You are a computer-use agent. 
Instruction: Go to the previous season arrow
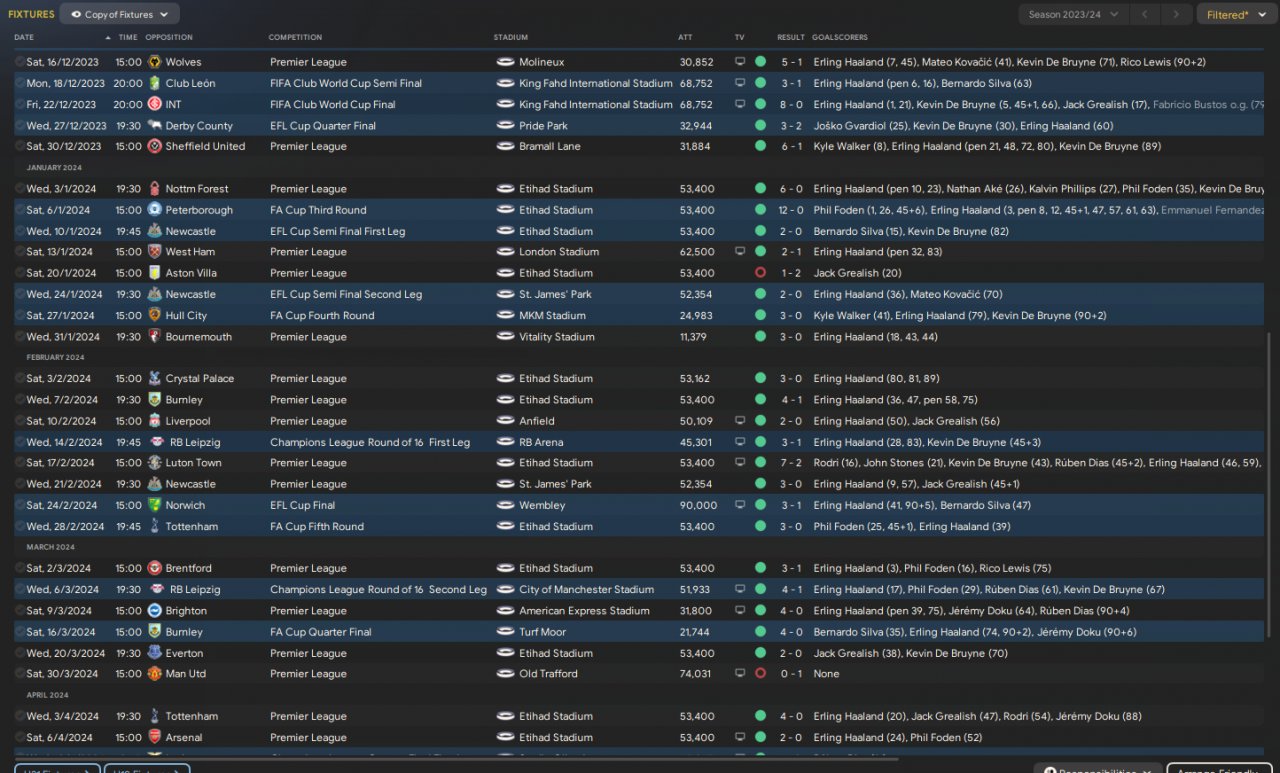(1147, 14)
